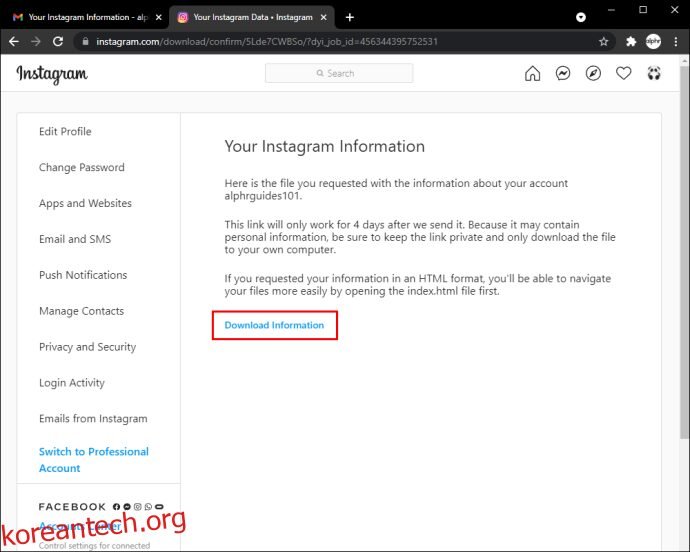Close the Your Instagram Data tab
This screenshot has width=690, height=552.
coord(323,17)
